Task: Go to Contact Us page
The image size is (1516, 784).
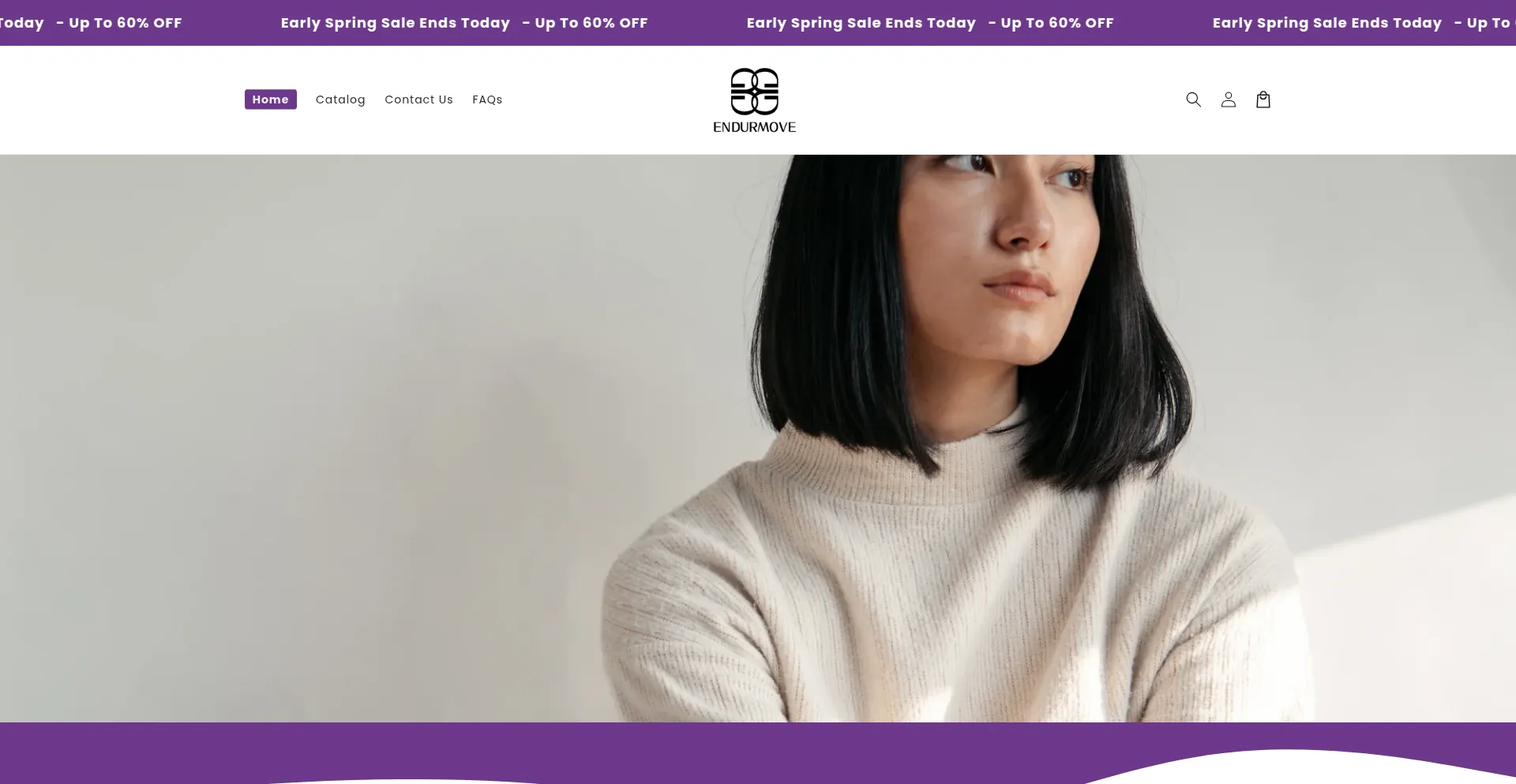Action: [x=418, y=99]
